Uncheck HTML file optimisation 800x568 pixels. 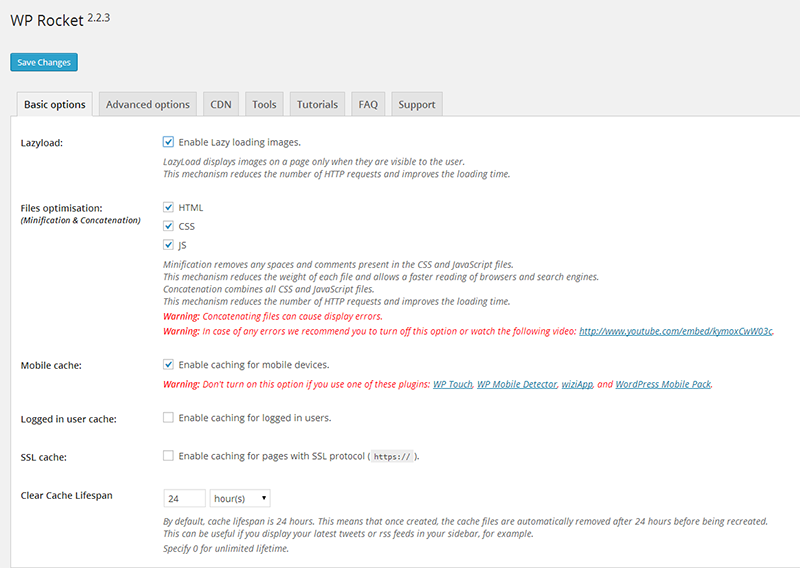(x=168, y=207)
